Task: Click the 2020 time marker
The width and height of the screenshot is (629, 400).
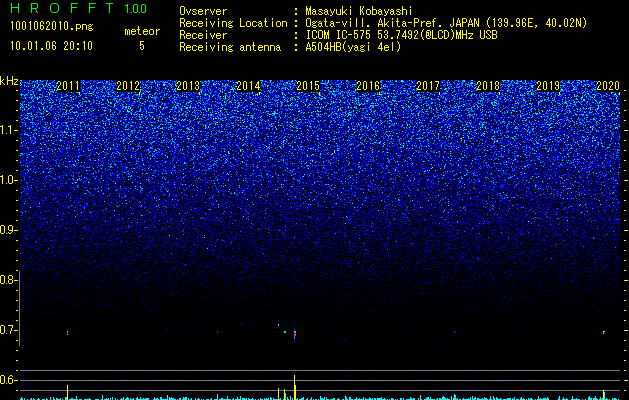Action: point(608,86)
